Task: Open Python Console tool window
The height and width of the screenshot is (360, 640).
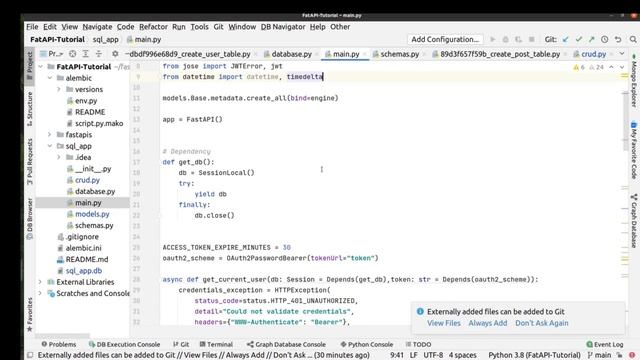Action: [x=367, y=344]
